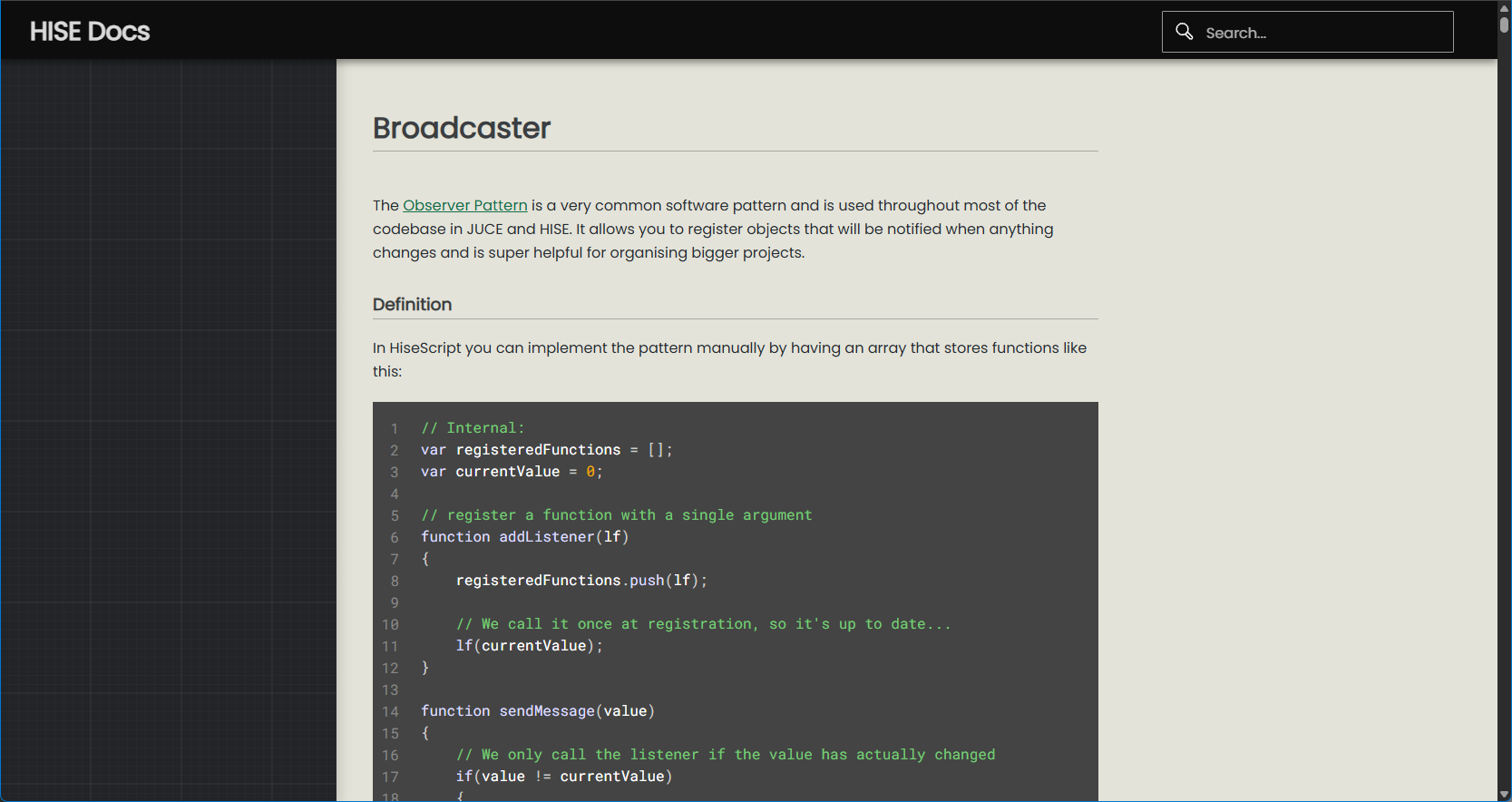Viewport: 1512px width, 802px height.
Task: Click the 'if(value != currentValue)' code line
Action: [x=563, y=777]
